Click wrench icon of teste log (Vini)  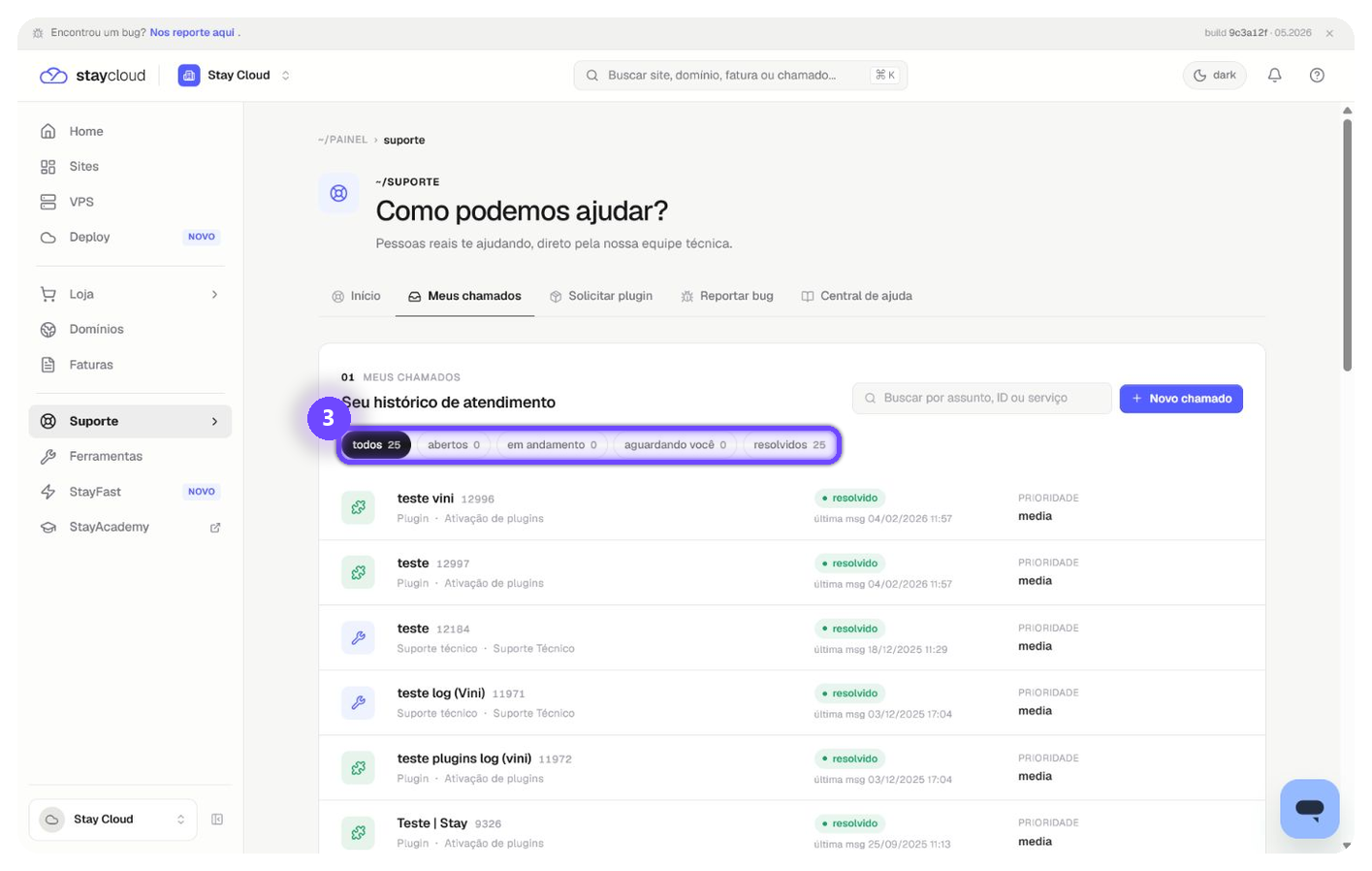tap(358, 702)
